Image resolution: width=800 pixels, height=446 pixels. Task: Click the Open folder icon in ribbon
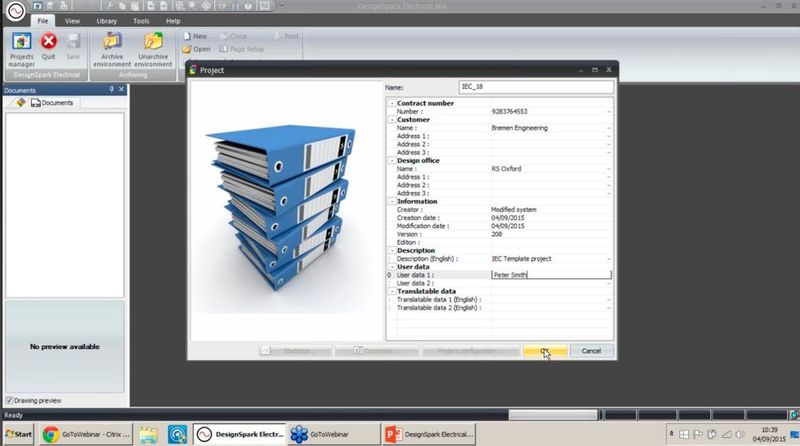click(195, 48)
